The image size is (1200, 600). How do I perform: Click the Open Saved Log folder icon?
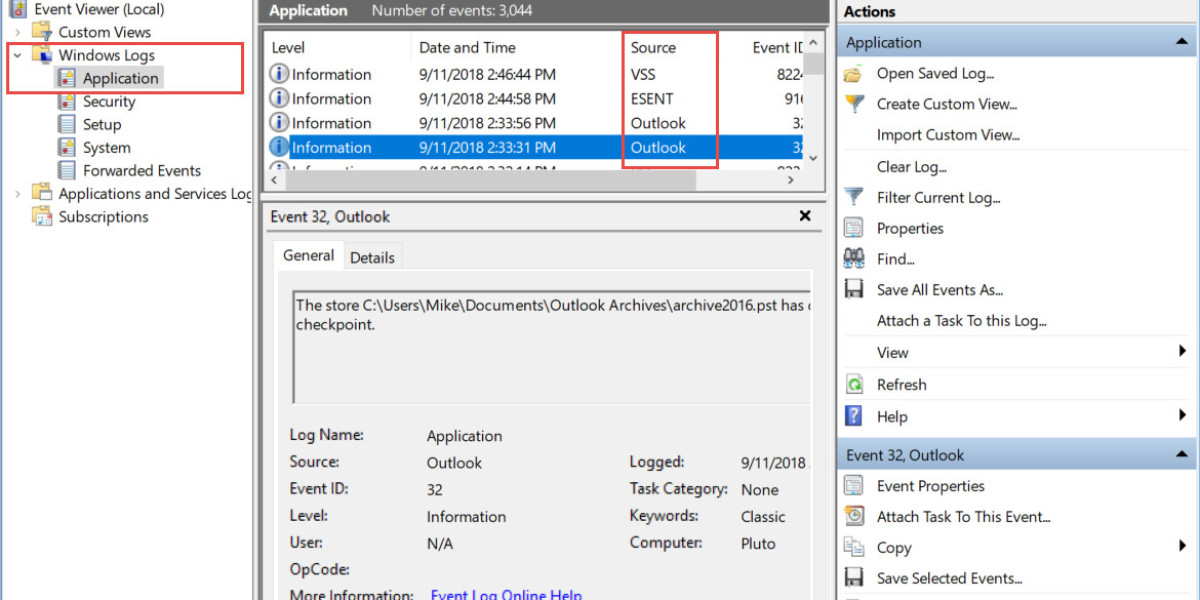click(x=853, y=74)
